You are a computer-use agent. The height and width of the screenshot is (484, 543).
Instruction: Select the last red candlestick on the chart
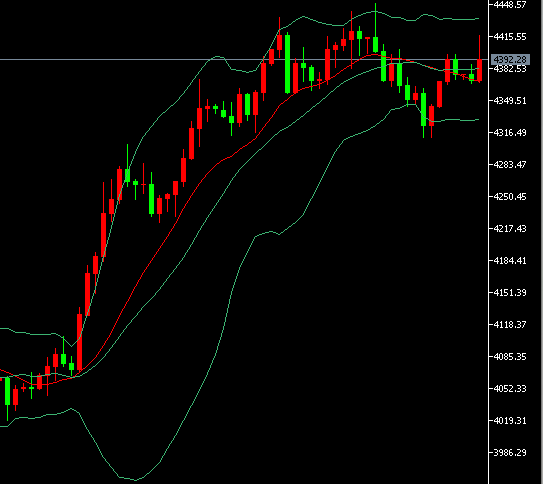(480, 70)
